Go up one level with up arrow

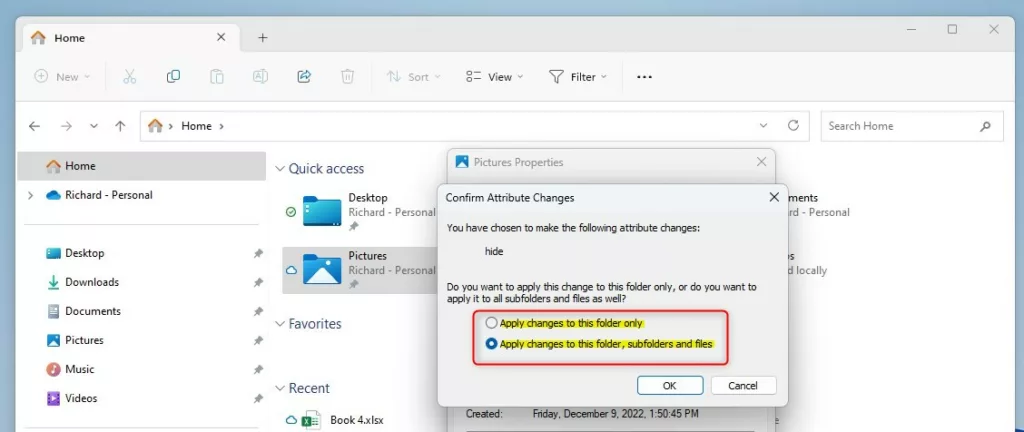click(x=120, y=127)
